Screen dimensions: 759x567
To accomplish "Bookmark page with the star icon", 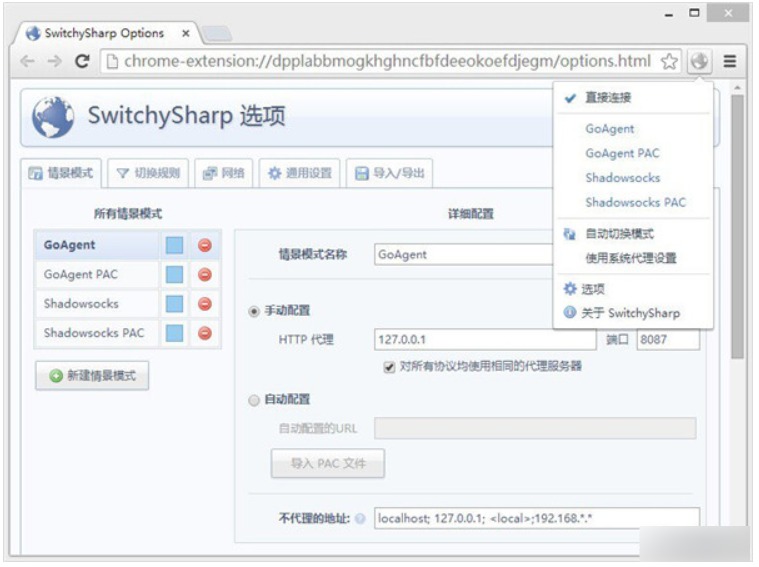I will tap(669, 61).
